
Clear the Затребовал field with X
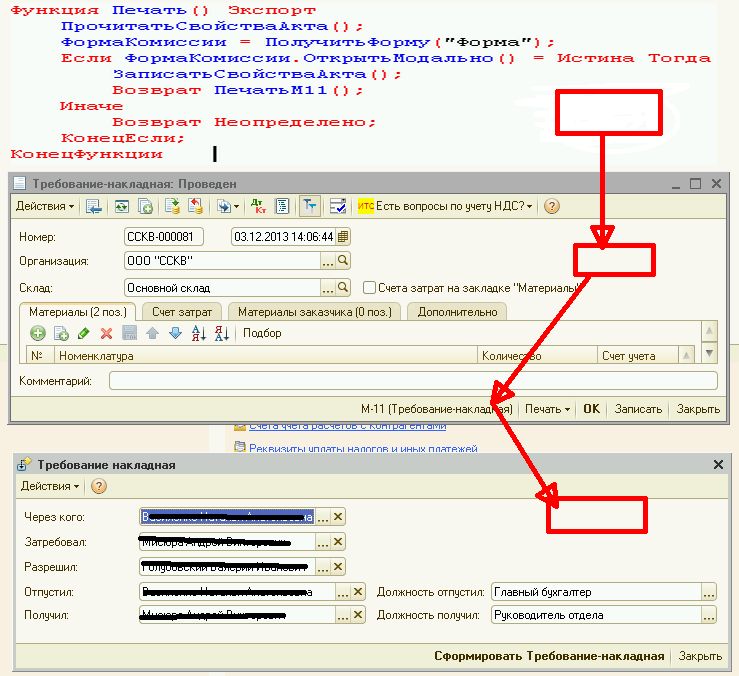click(x=337, y=542)
